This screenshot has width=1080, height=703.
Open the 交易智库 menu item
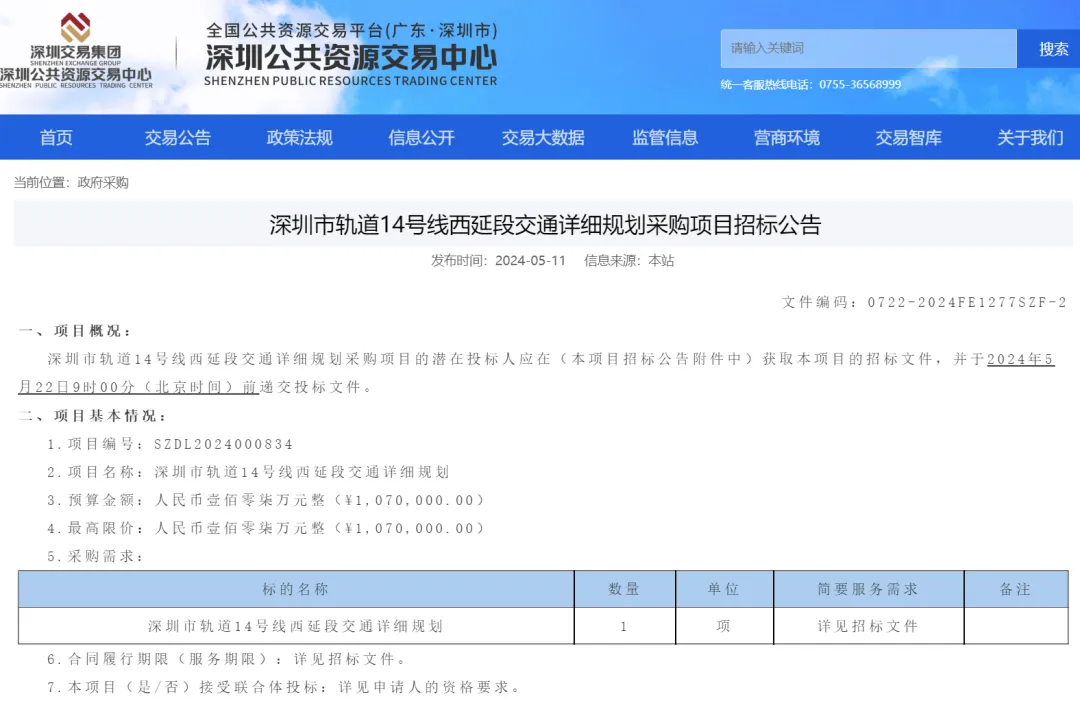[908, 138]
